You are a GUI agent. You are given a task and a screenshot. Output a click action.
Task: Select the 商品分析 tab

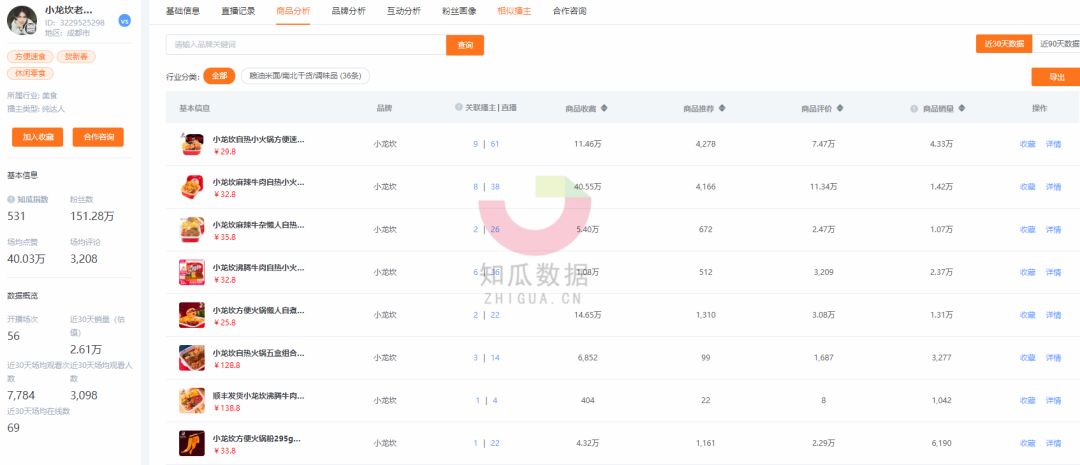click(x=293, y=11)
